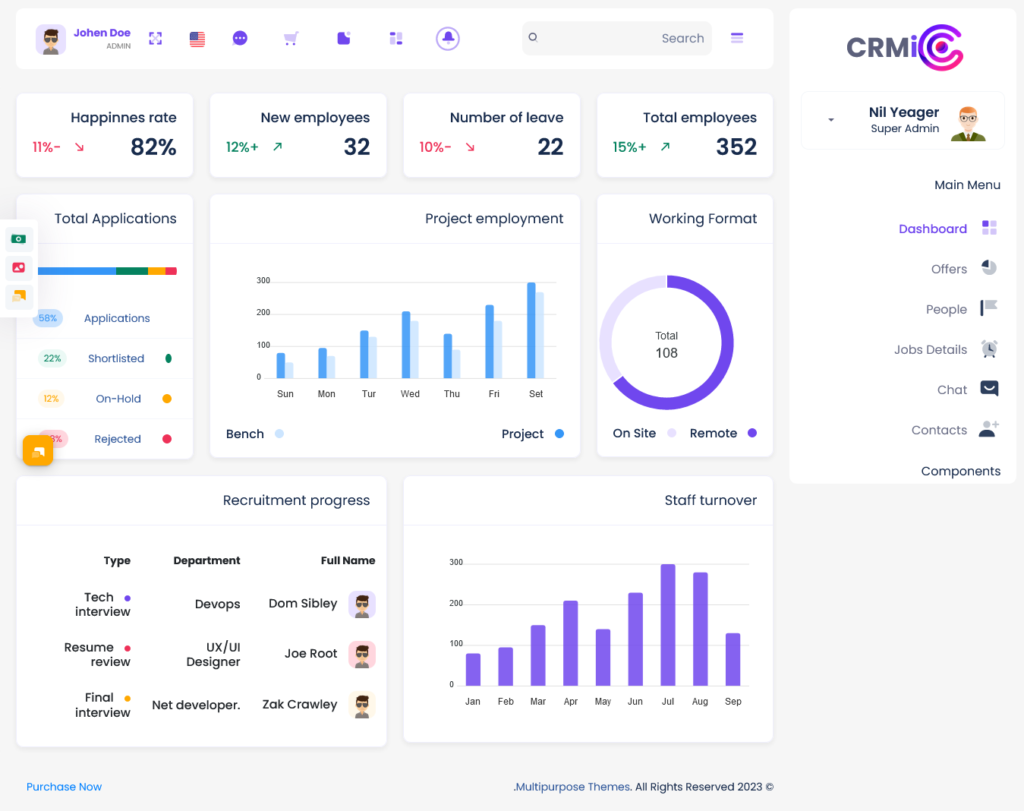
Task: Click the Happiness rate down-trend arrow
Action: point(80,148)
